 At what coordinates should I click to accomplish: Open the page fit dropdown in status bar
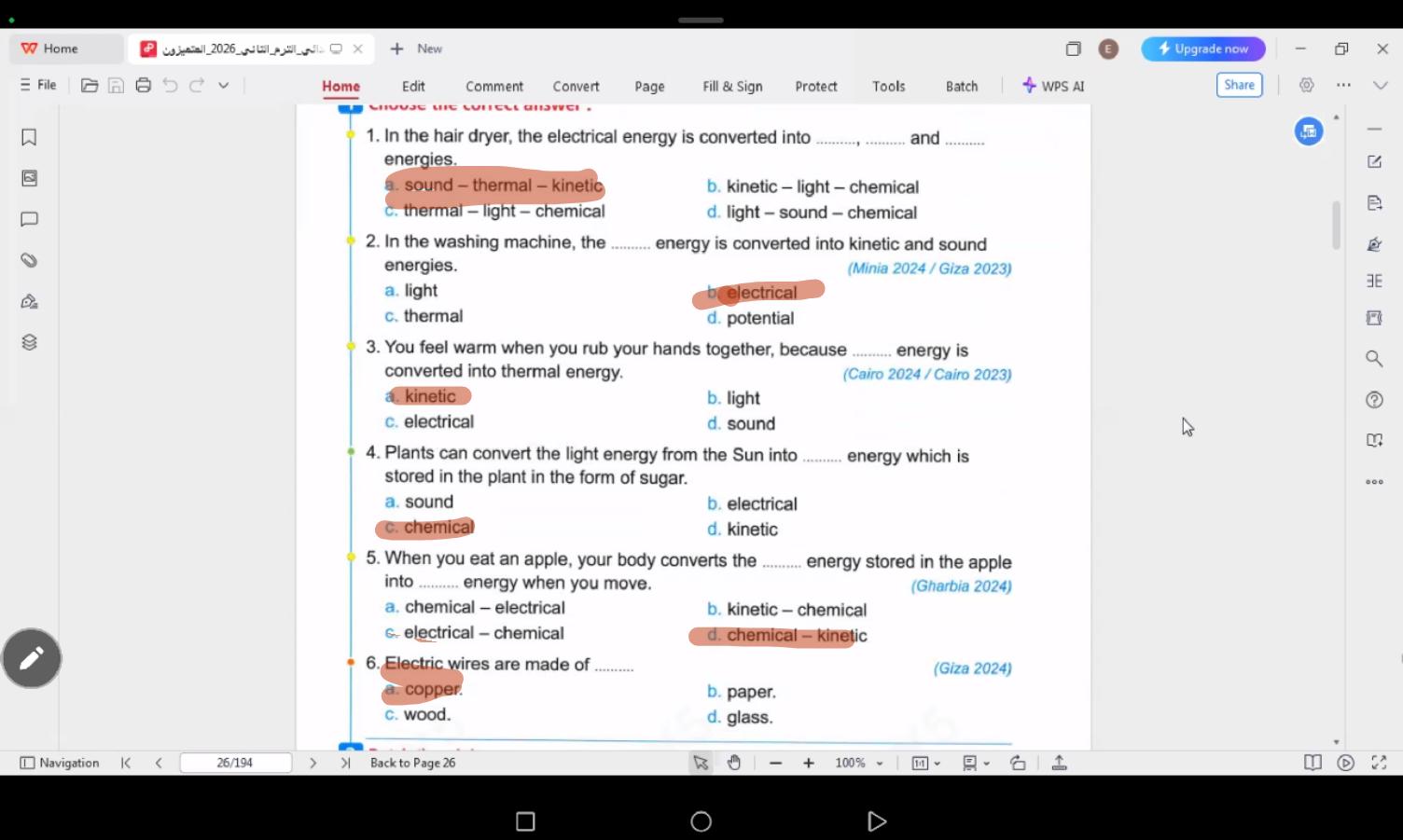[925, 763]
